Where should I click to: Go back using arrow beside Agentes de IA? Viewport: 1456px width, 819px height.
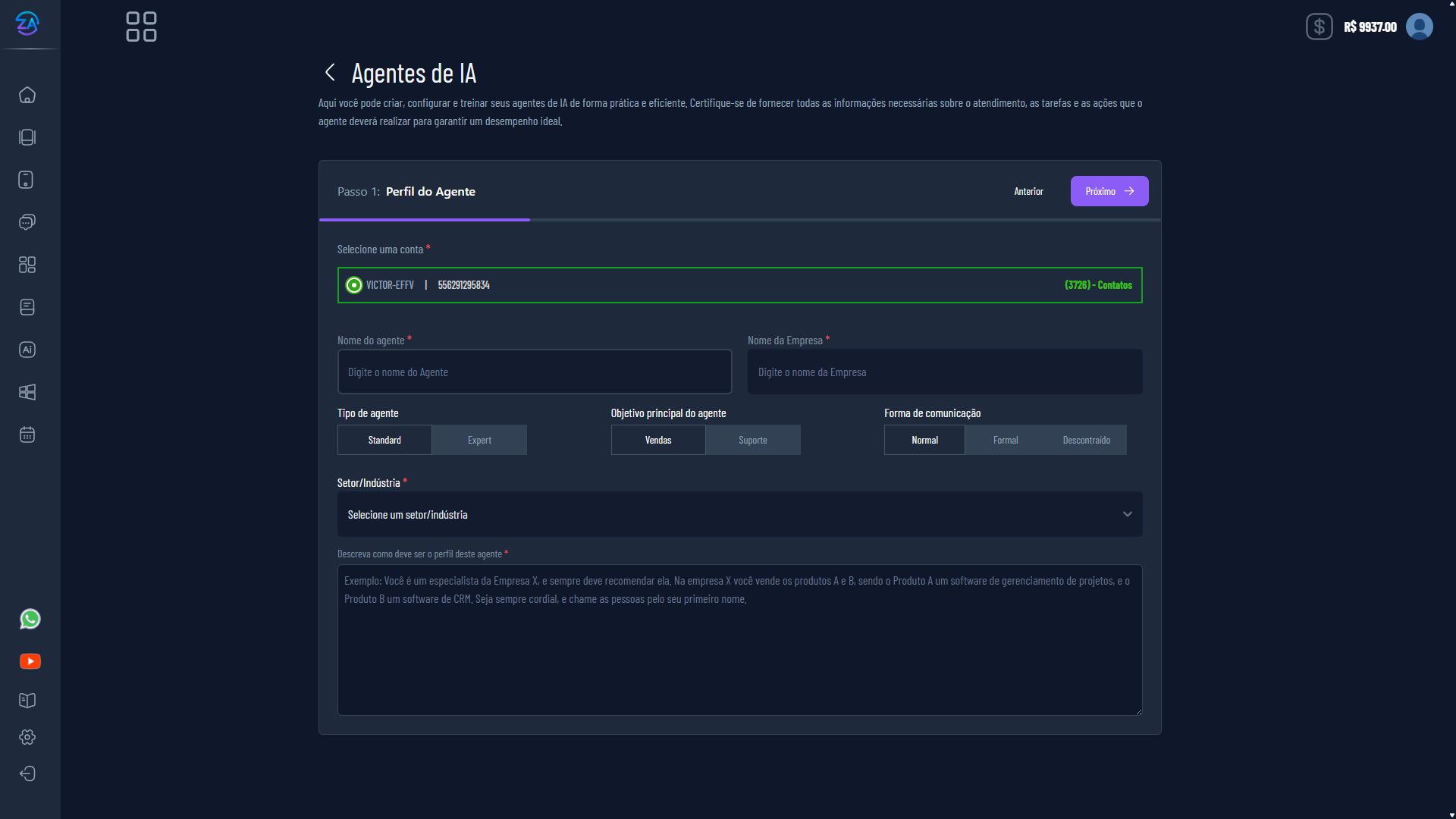[330, 73]
